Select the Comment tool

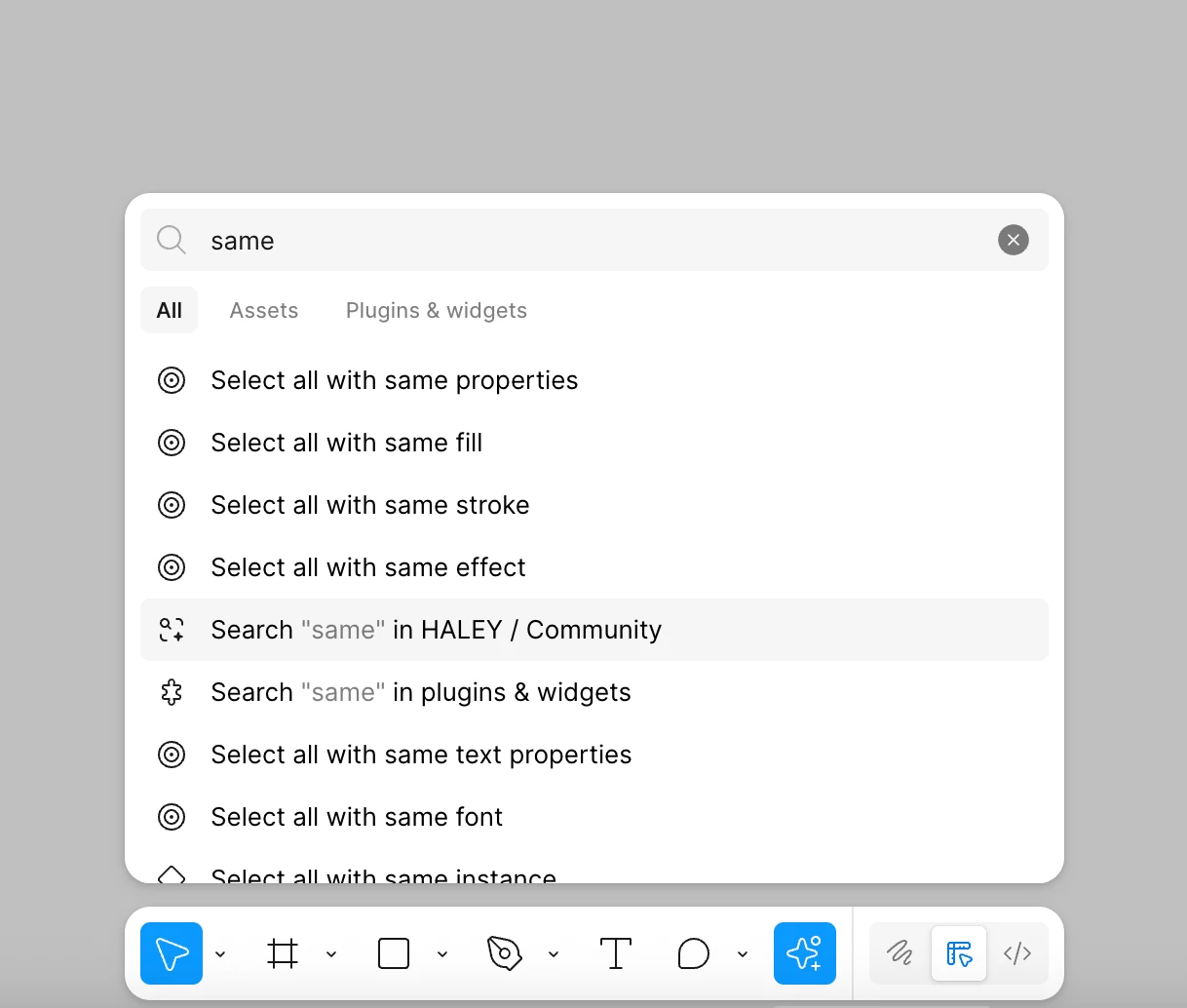point(693,953)
